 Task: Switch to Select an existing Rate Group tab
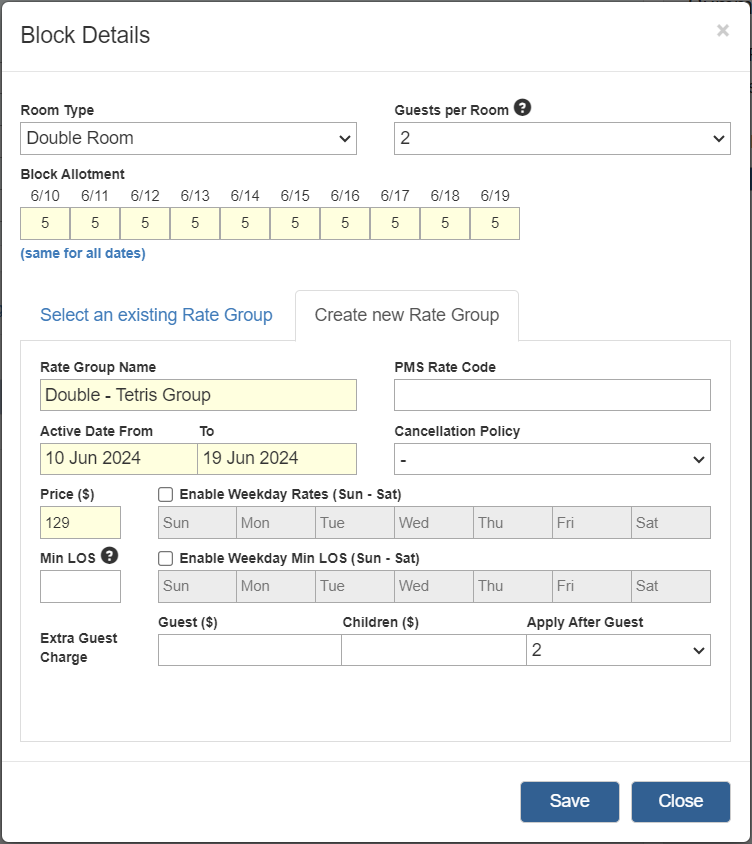[156, 315]
